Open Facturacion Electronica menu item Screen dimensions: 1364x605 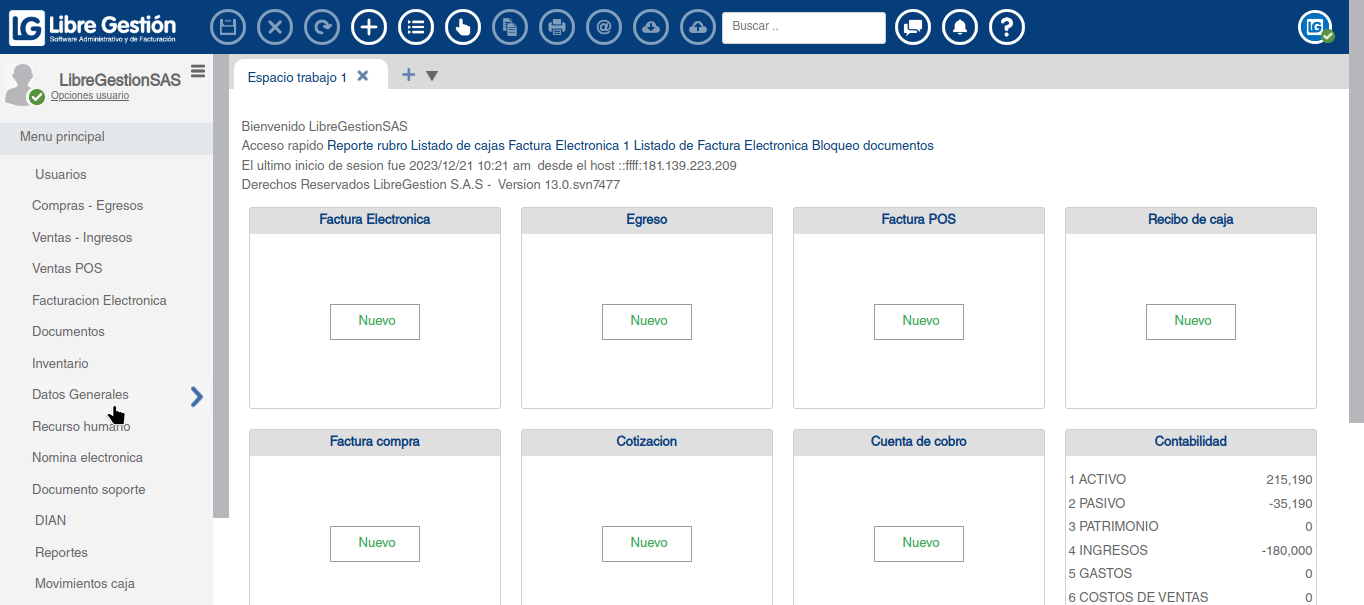click(x=99, y=300)
